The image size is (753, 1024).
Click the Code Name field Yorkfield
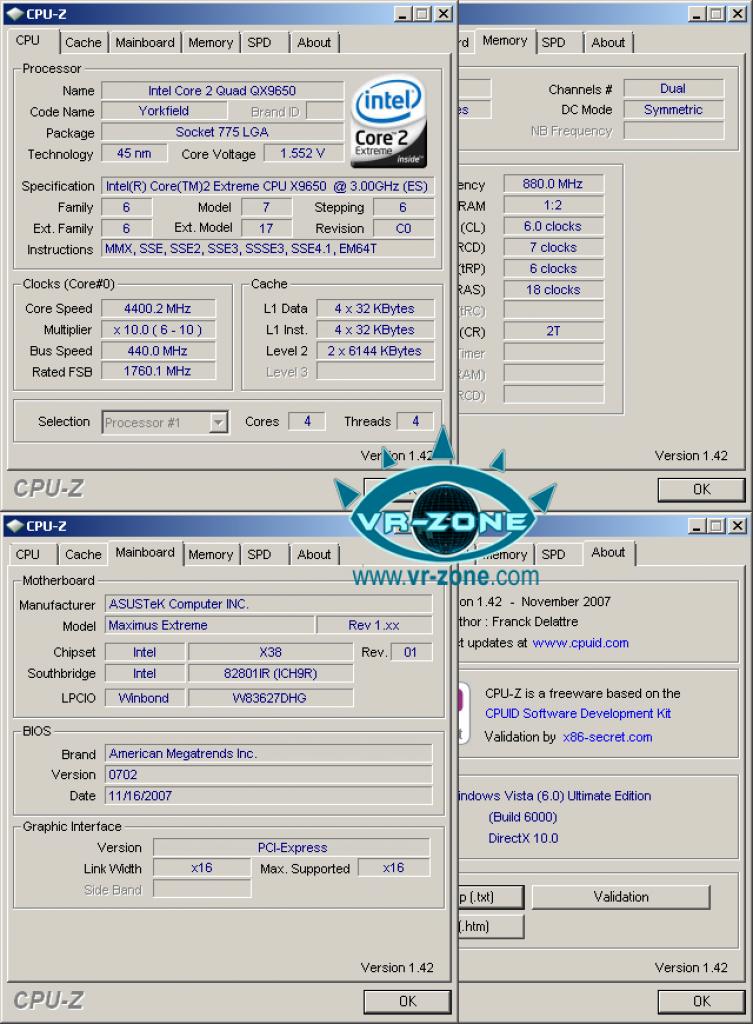pyautogui.click(x=164, y=111)
